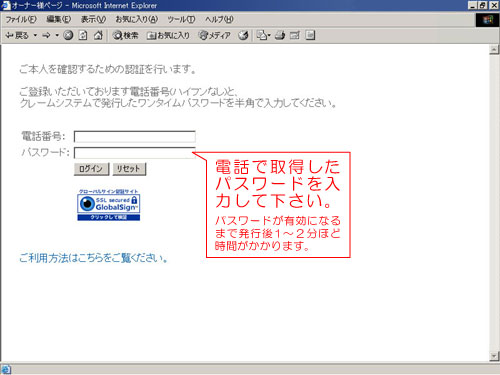Click the Discuss toolbar icon

(x=310, y=35)
